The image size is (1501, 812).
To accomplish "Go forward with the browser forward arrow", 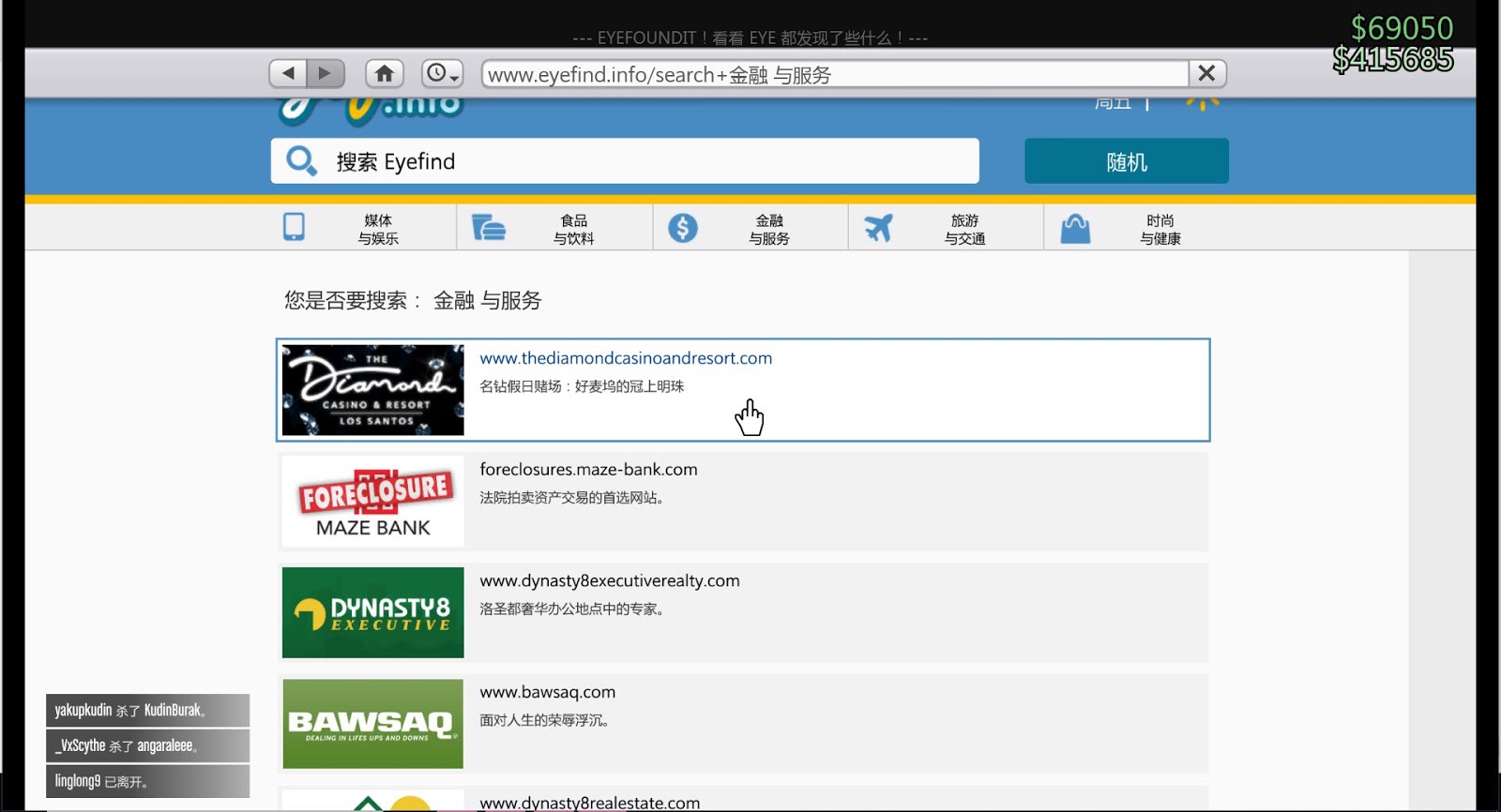I will pyautogui.click(x=326, y=73).
